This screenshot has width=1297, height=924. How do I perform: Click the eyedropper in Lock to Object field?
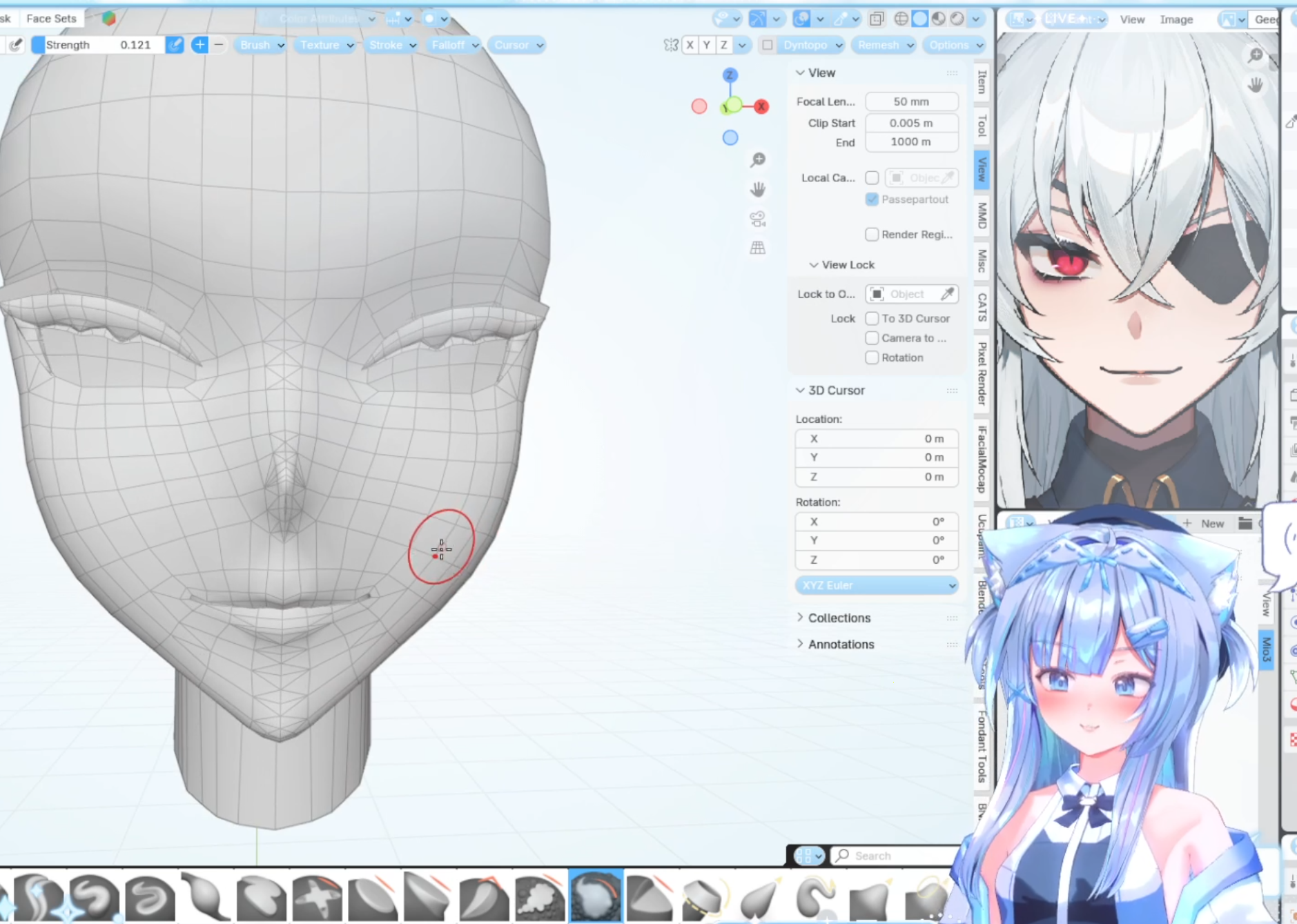pyautogui.click(x=948, y=294)
